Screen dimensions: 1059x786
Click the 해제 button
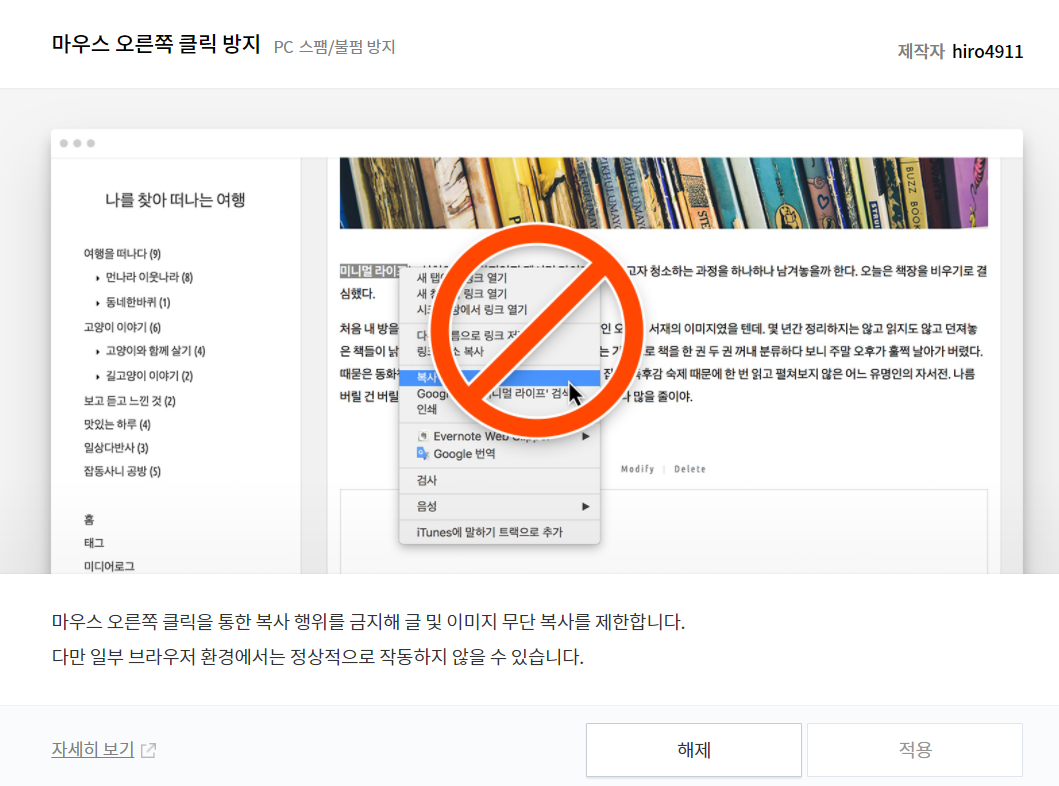coord(694,750)
